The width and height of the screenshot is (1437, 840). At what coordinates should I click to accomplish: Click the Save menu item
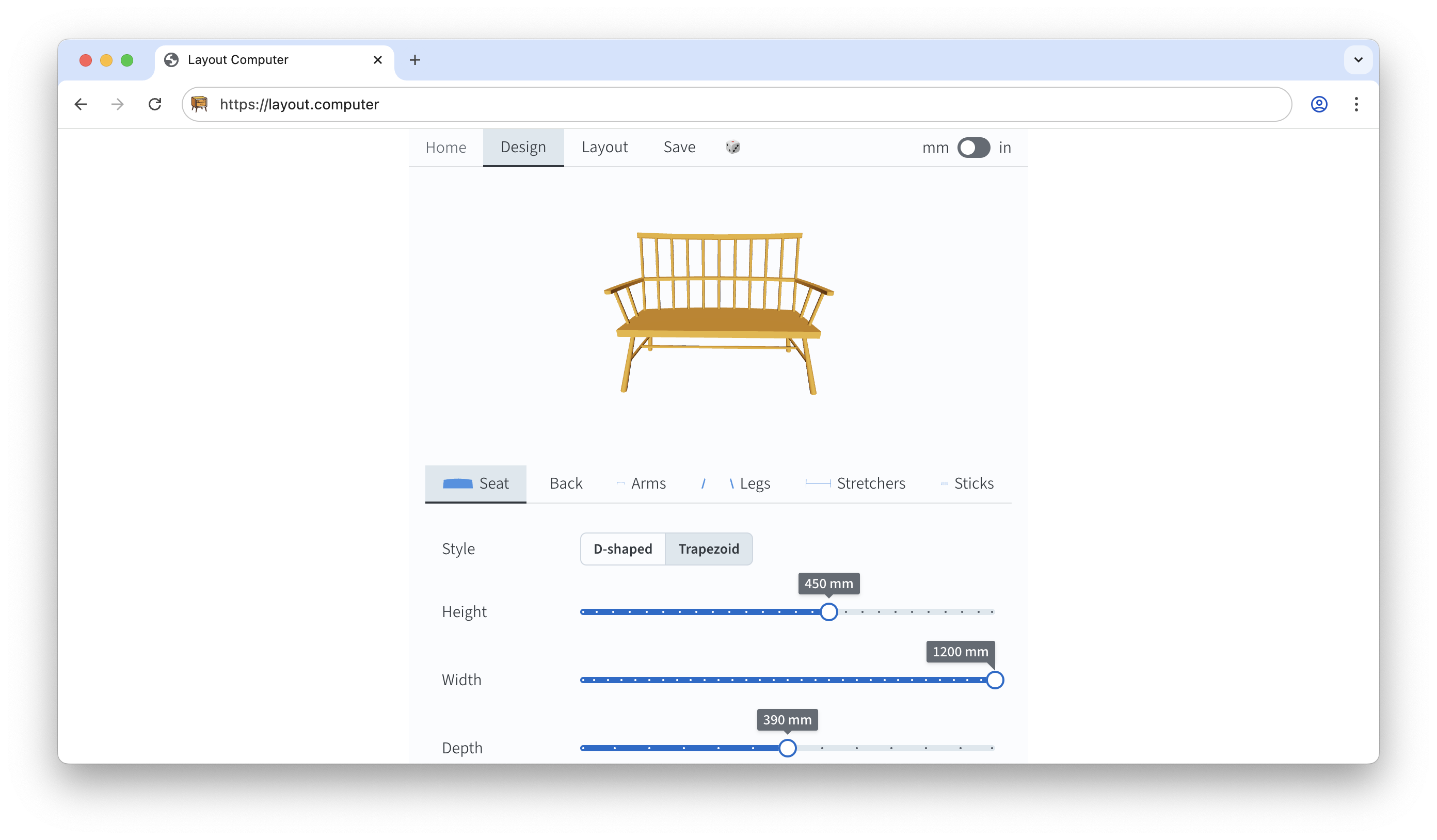(679, 147)
